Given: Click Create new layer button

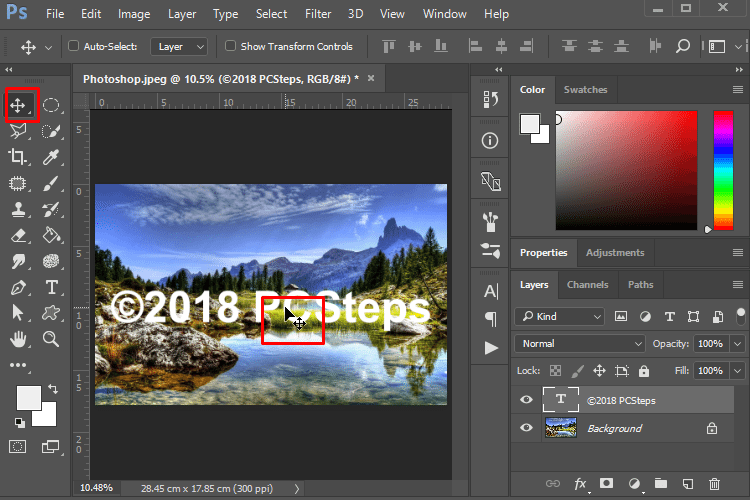Looking at the screenshot, I should (688, 484).
